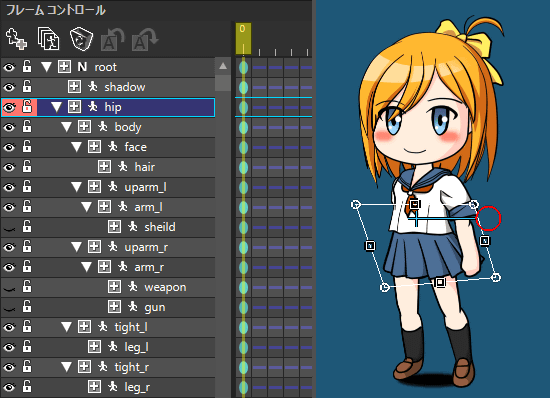Click the plus box on sheild row
This screenshot has height=398, width=550.
point(114,227)
